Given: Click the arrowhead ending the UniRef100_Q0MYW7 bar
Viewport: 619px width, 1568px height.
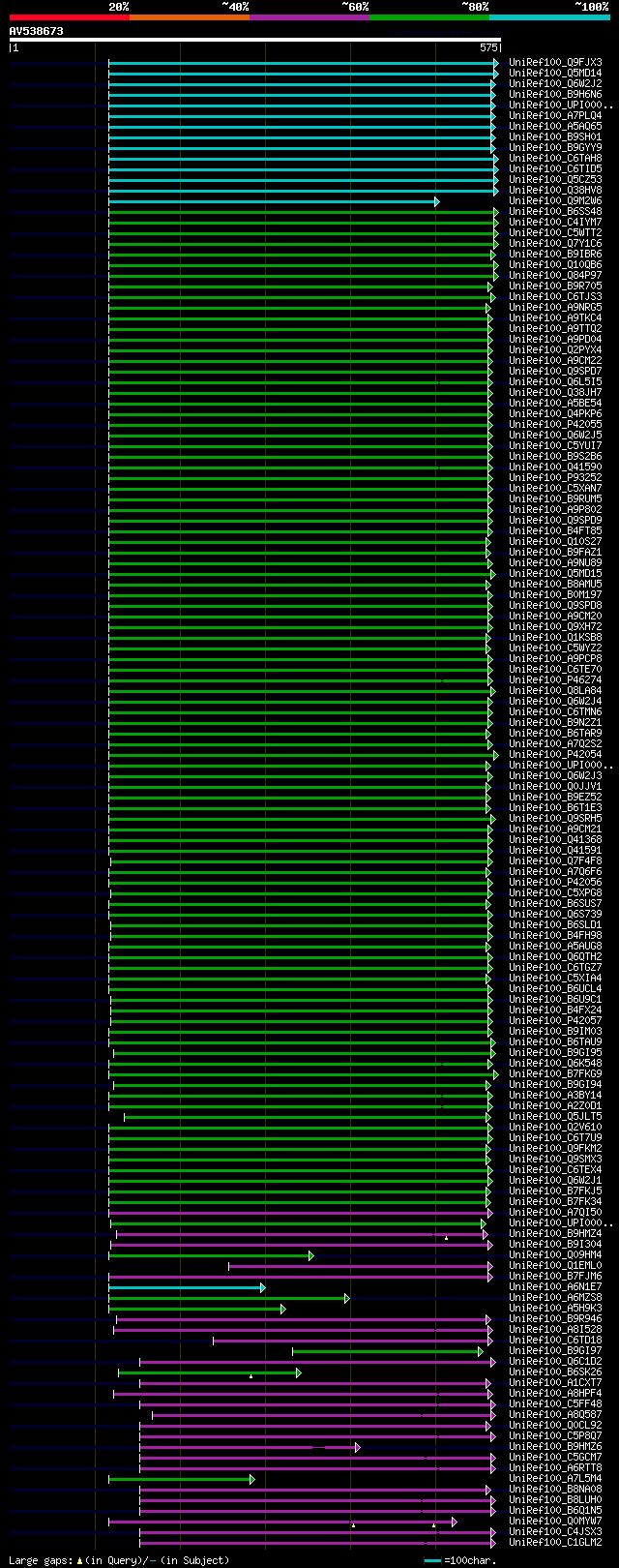Looking at the screenshot, I should click(454, 1522).
